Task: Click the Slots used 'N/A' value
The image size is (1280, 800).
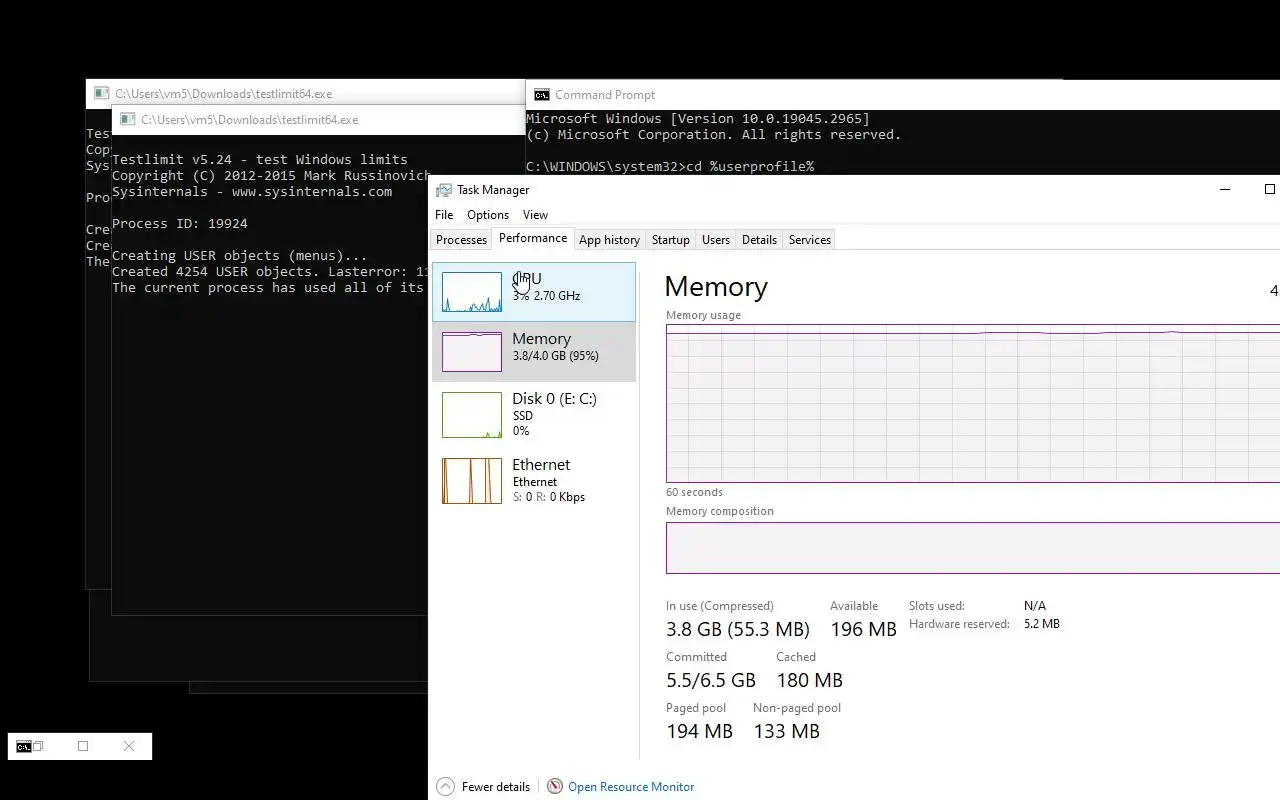Action: point(1035,606)
